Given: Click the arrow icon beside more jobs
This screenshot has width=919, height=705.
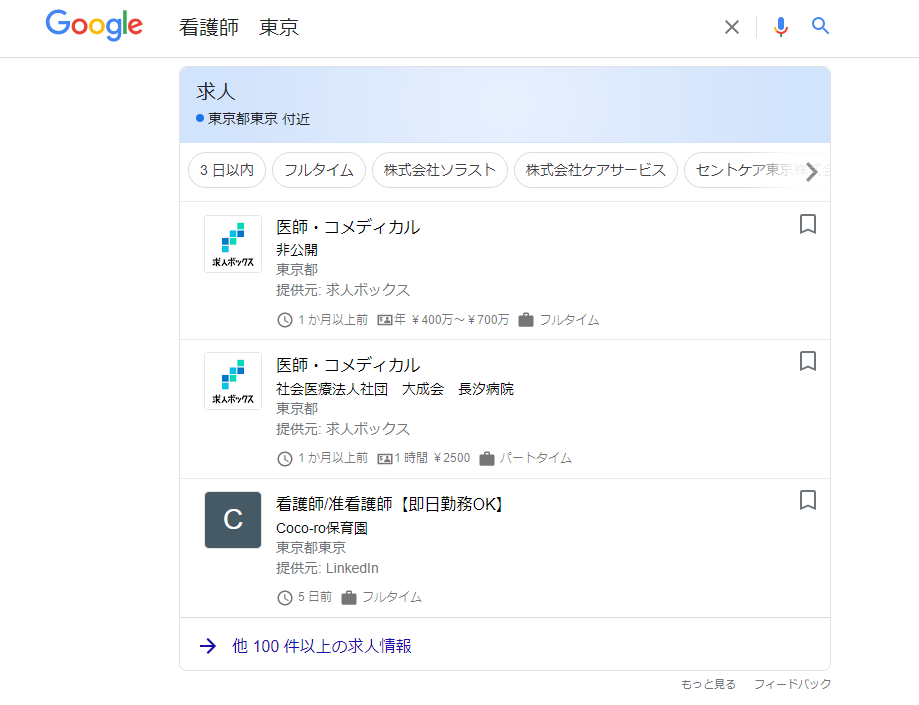Looking at the screenshot, I should [x=208, y=646].
